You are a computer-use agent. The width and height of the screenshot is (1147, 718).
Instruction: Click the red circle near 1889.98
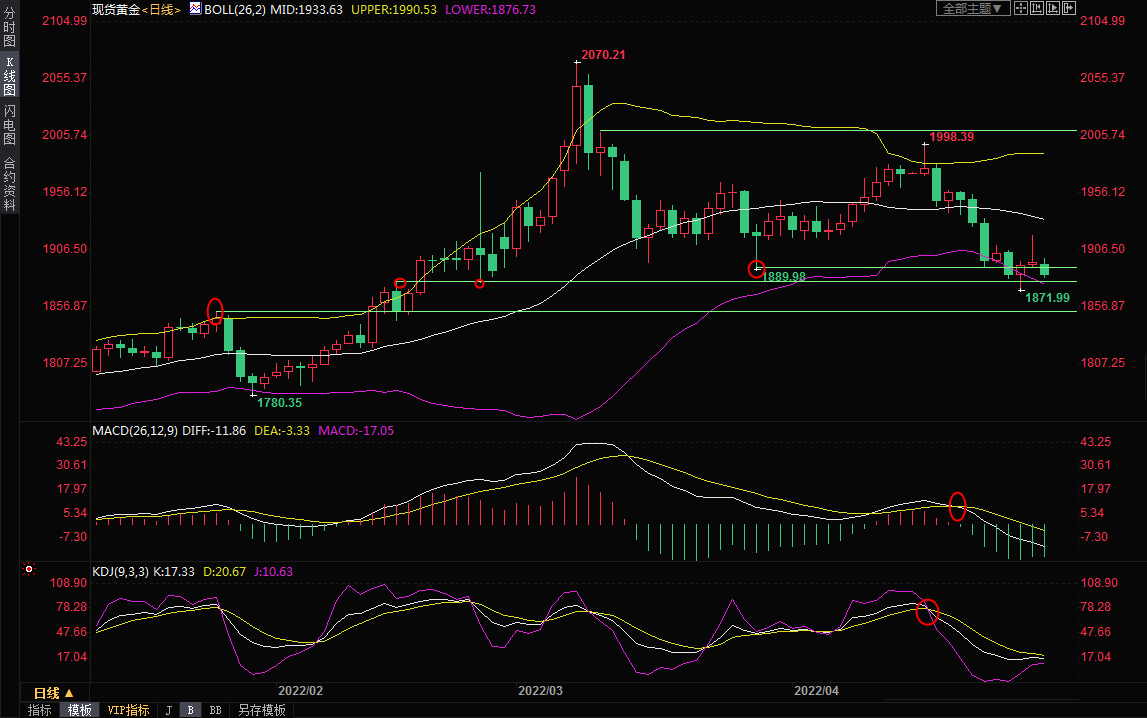click(757, 268)
